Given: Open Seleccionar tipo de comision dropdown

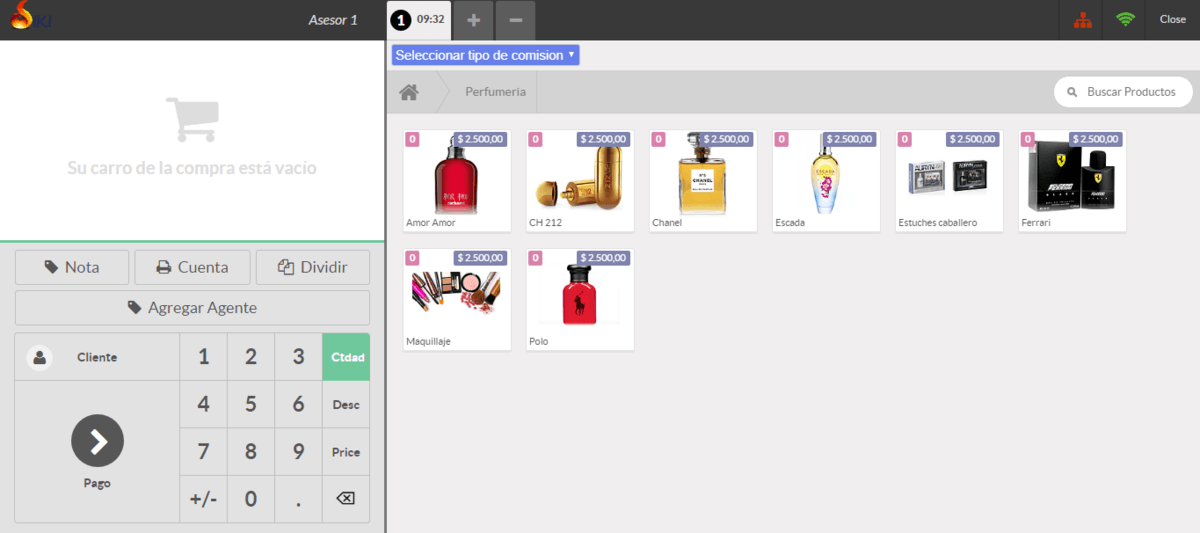Looking at the screenshot, I should click(x=485, y=55).
